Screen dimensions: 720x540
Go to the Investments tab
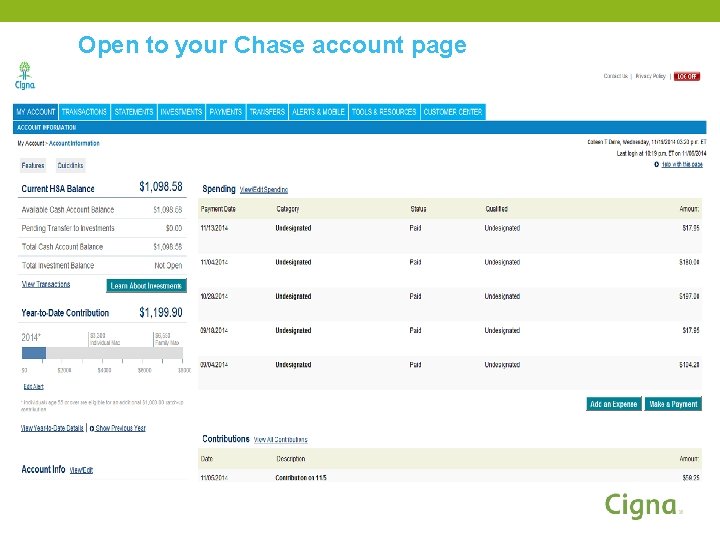tap(181, 112)
